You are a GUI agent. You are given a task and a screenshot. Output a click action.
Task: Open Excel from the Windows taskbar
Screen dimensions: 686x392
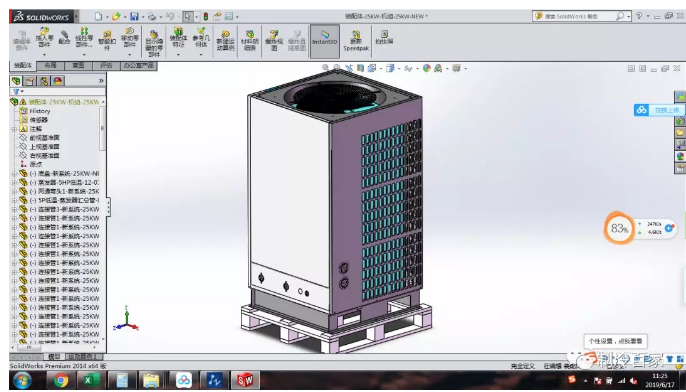pos(89,380)
